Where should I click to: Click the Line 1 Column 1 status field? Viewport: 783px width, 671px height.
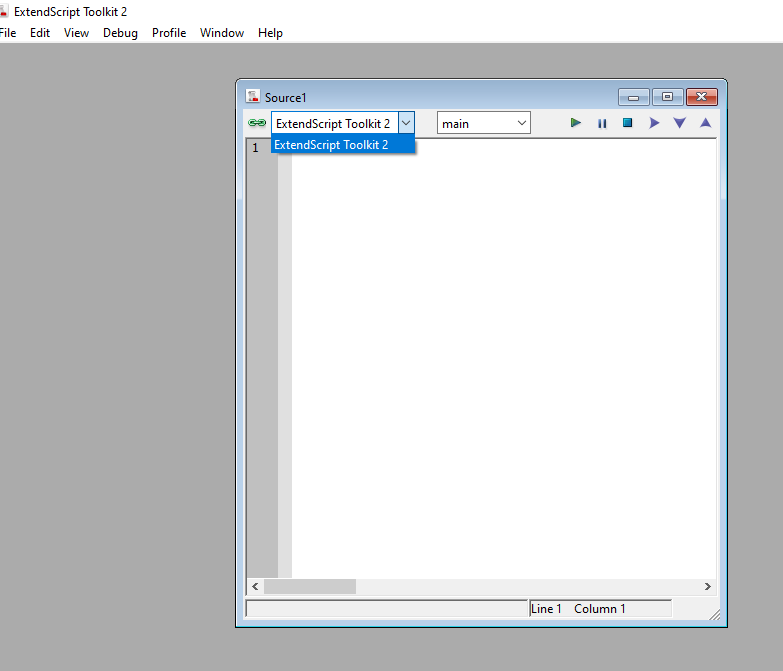[600, 609]
